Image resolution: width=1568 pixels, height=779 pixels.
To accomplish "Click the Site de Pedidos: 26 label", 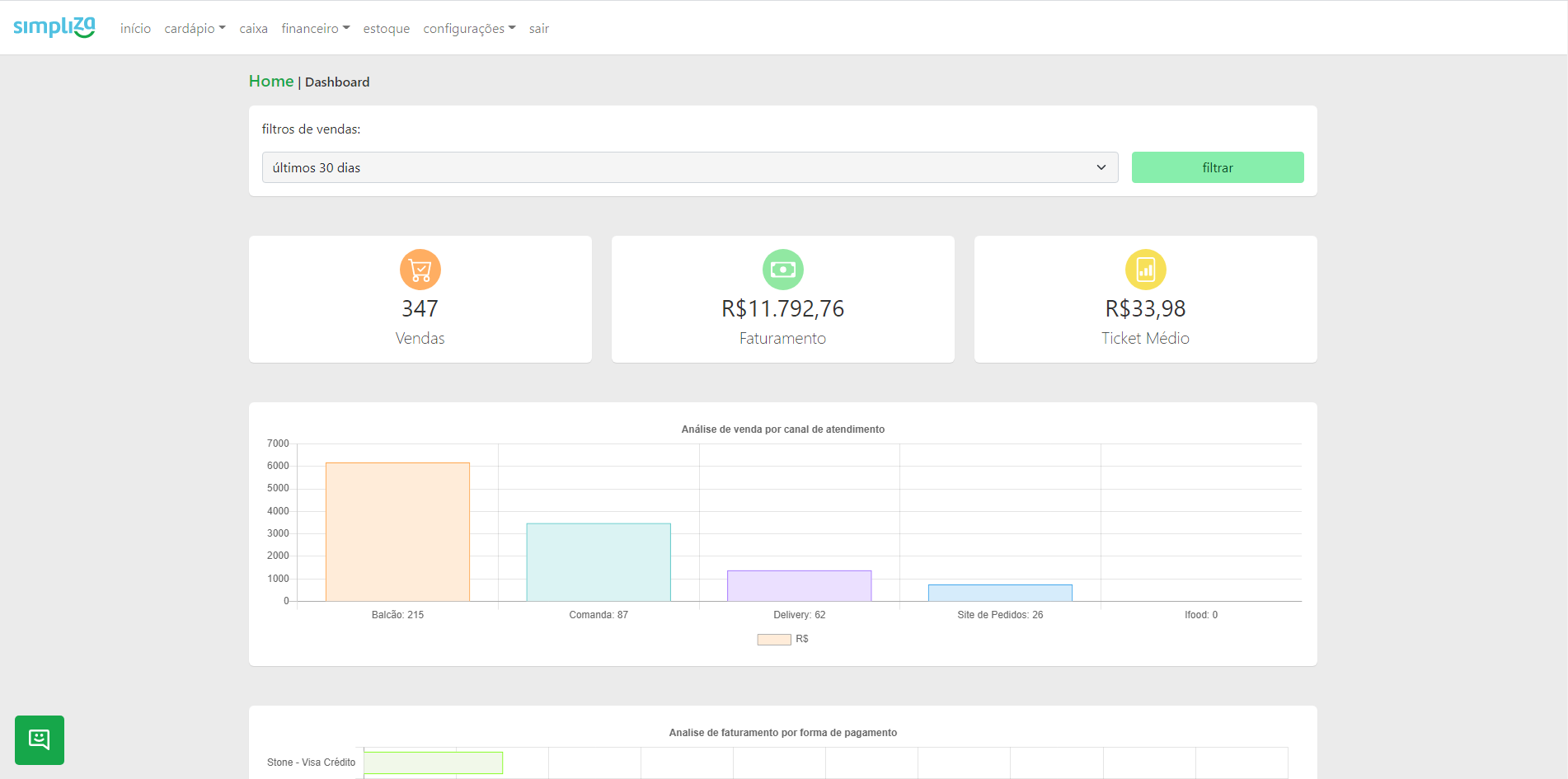I will [1000, 615].
